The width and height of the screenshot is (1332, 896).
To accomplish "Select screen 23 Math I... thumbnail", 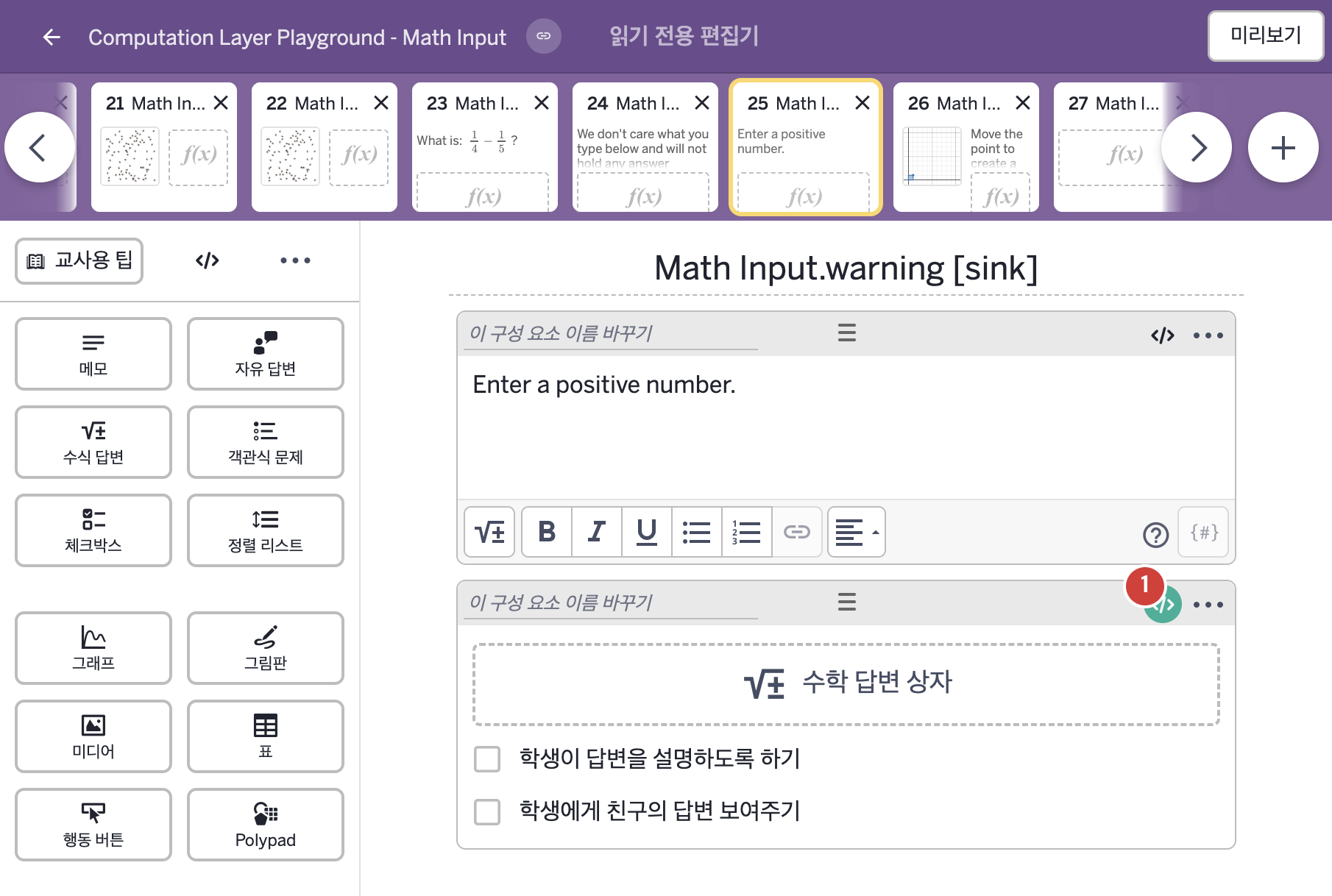I will pos(484,147).
